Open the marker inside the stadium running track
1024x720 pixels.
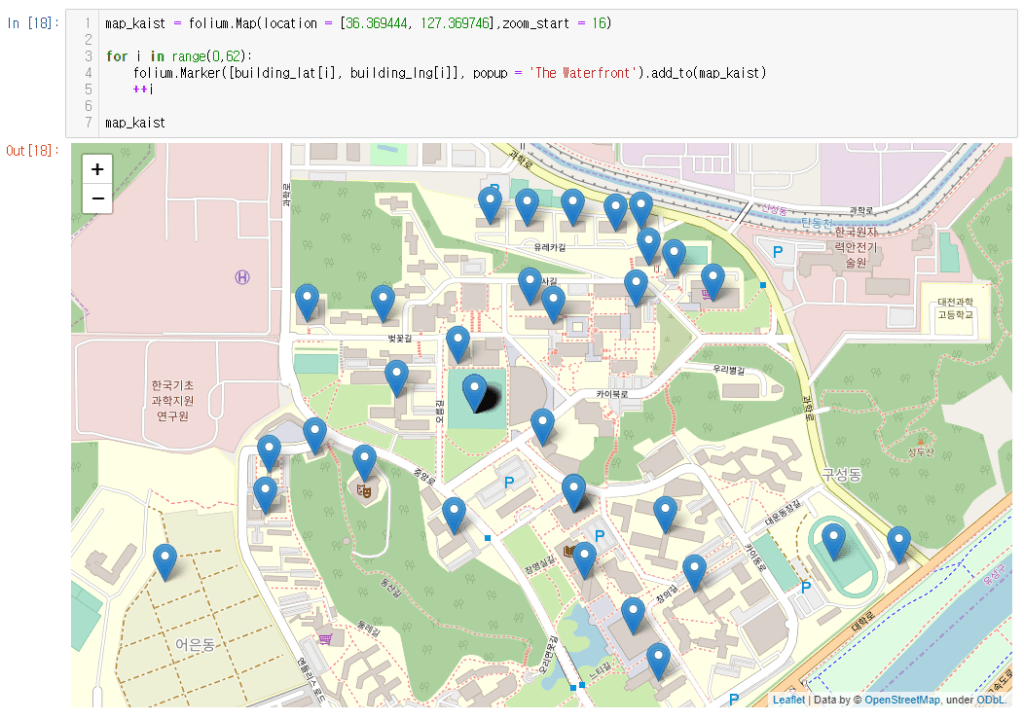(833, 541)
